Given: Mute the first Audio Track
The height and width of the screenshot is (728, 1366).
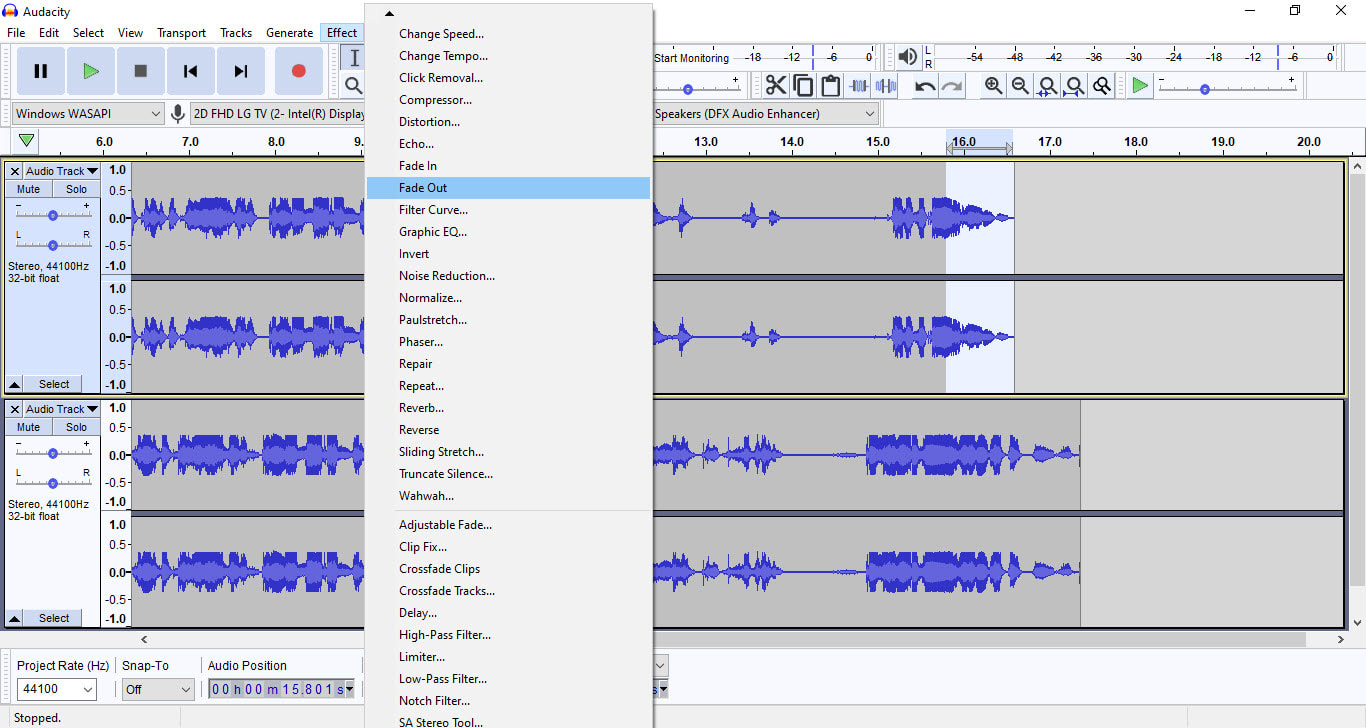Looking at the screenshot, I should 29,189.
